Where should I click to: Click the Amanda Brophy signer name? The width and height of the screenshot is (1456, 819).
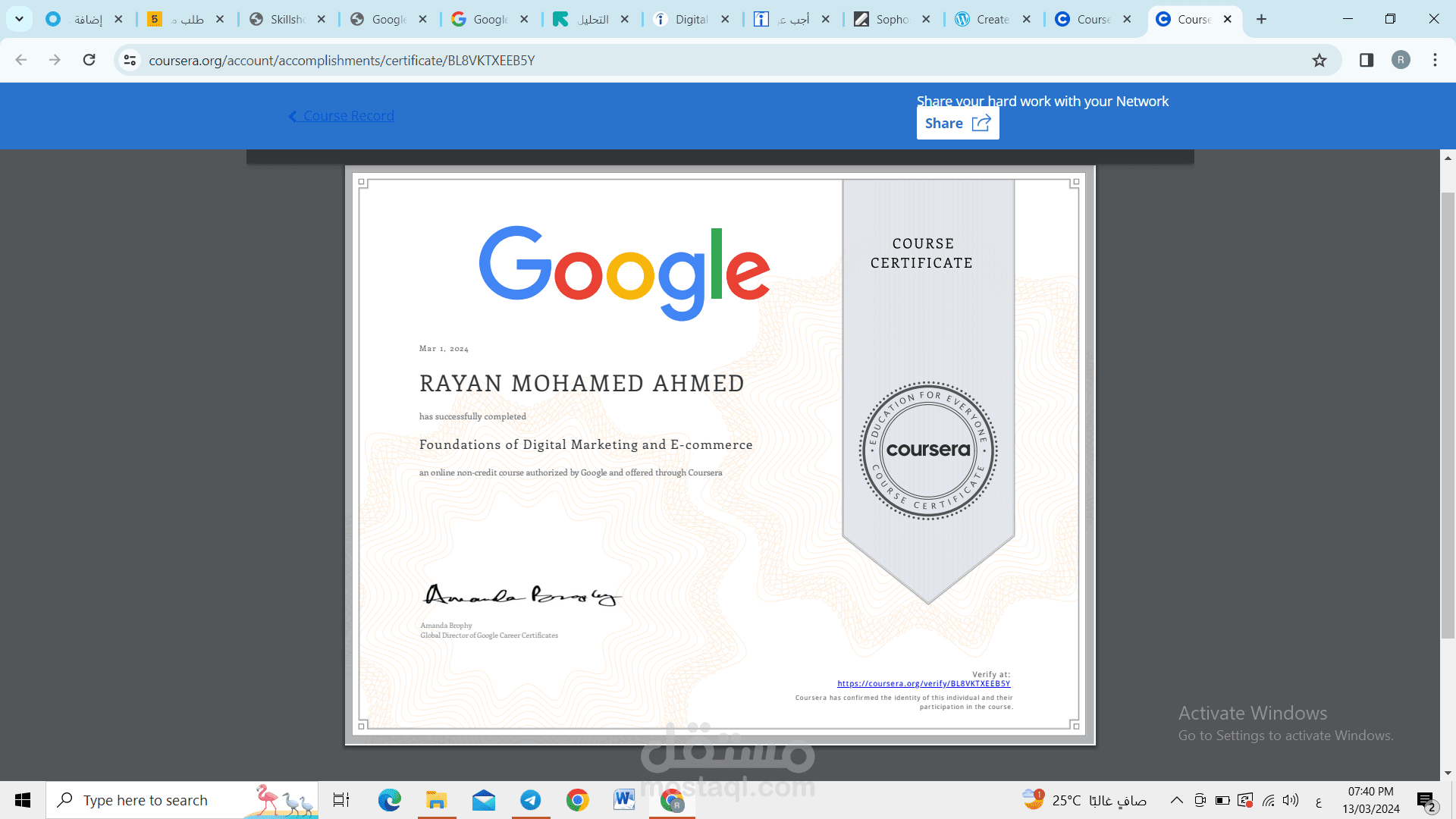tap(447, 626)
